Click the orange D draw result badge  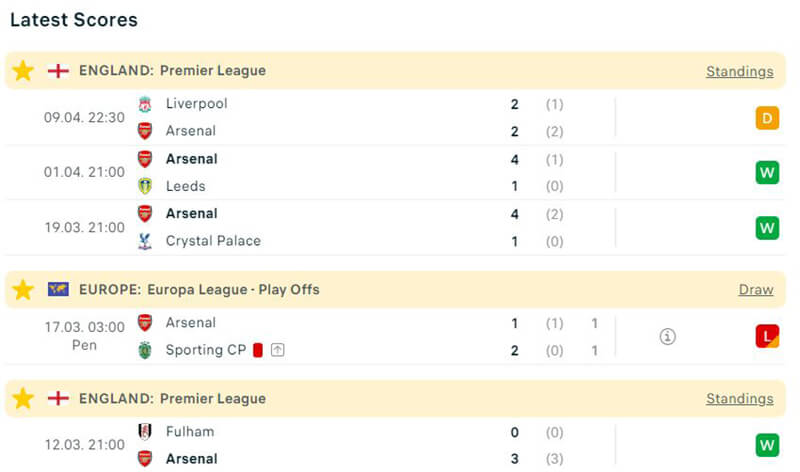pos(767,119)
